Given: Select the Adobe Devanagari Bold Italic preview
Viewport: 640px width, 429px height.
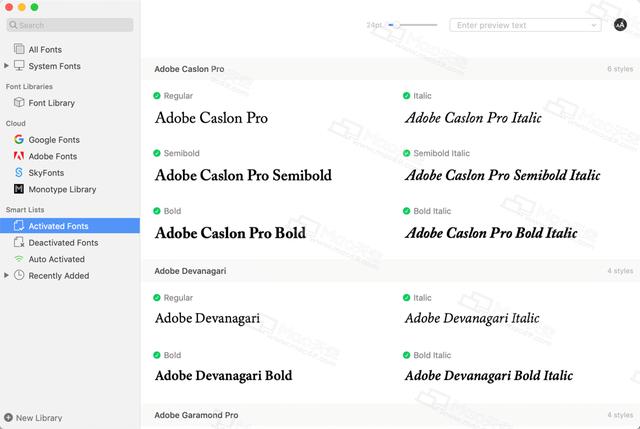Looking at the screenshot, I should (489, 376).
